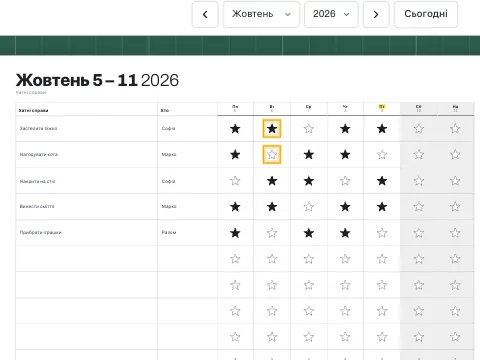This screenshot has width=480, height=360.
Task: Unmark Monday star for Винести сміття
Action: point(235,207)
